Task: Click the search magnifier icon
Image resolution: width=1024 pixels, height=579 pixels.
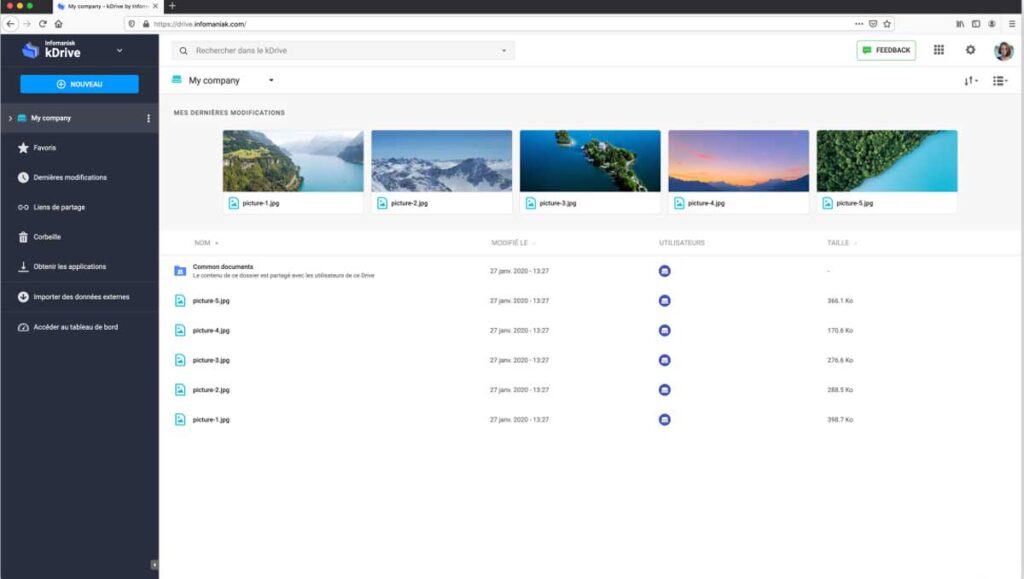Action: click(184, 50)
